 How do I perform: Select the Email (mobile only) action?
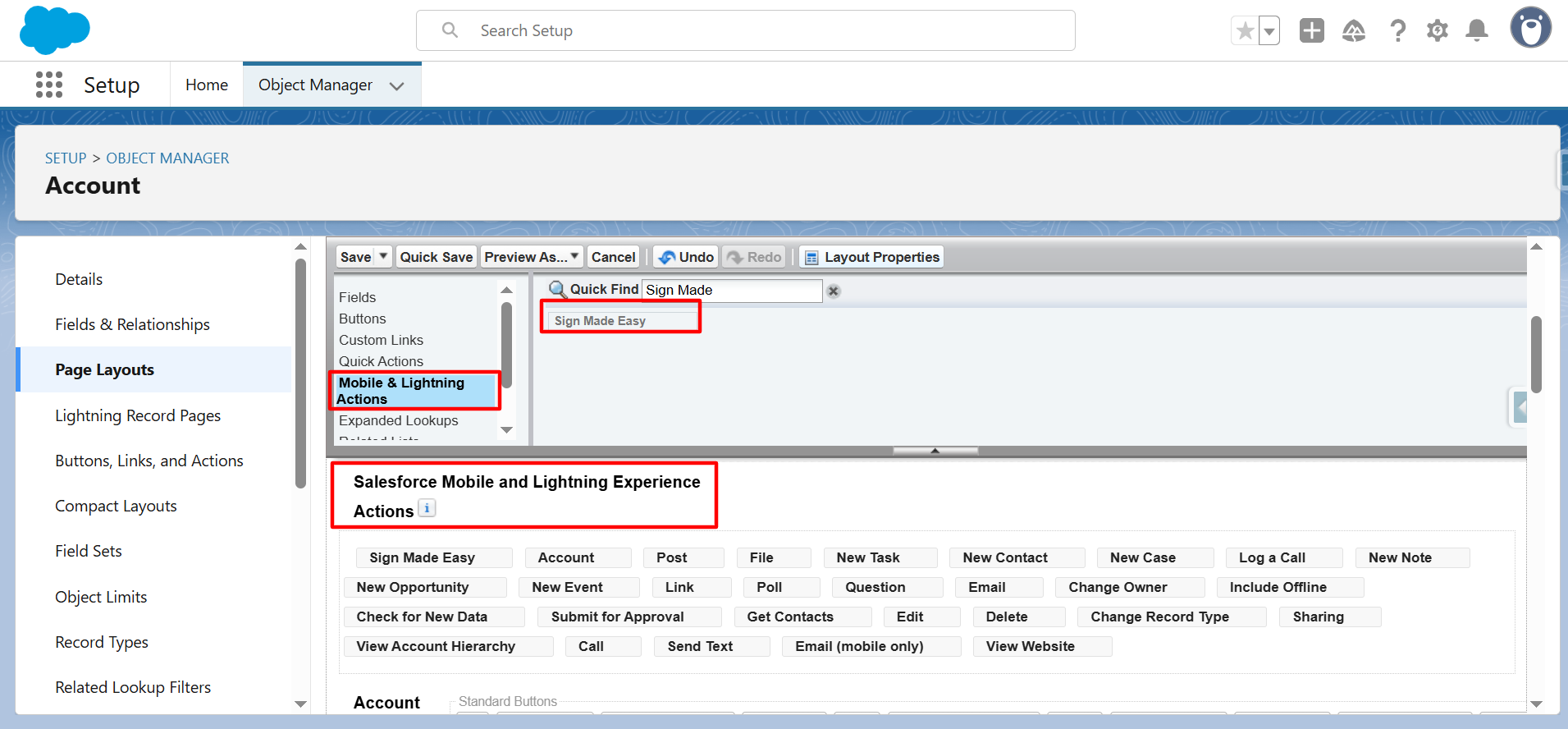coord(871,646)
